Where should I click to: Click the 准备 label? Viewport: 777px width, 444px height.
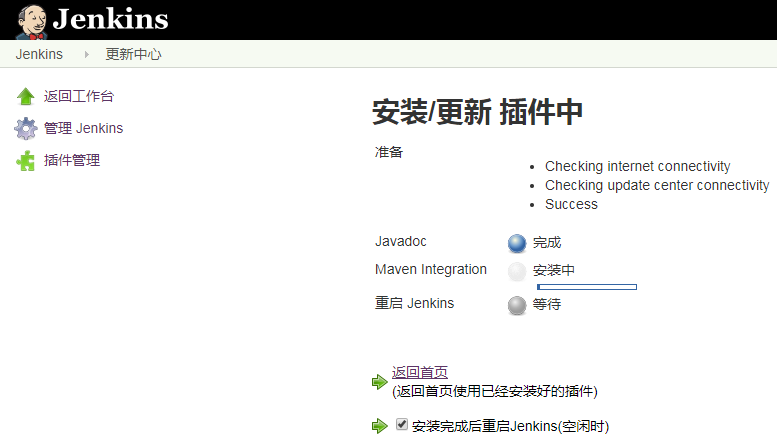(389, 152)
